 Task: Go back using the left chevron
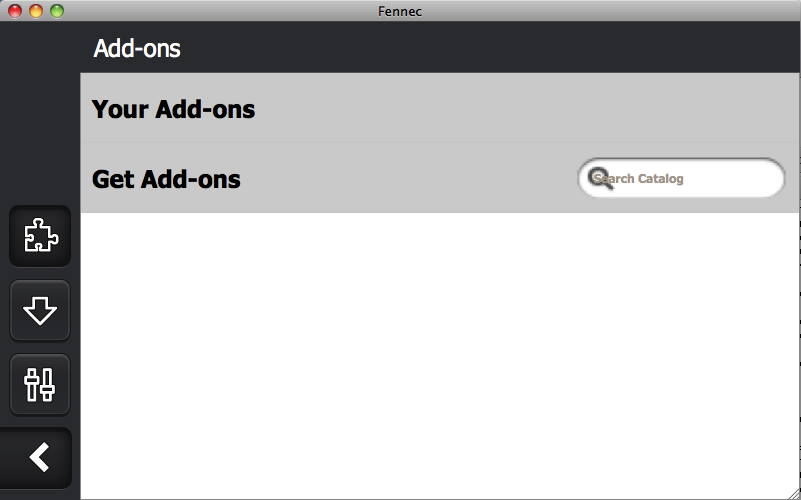(37, 458)
